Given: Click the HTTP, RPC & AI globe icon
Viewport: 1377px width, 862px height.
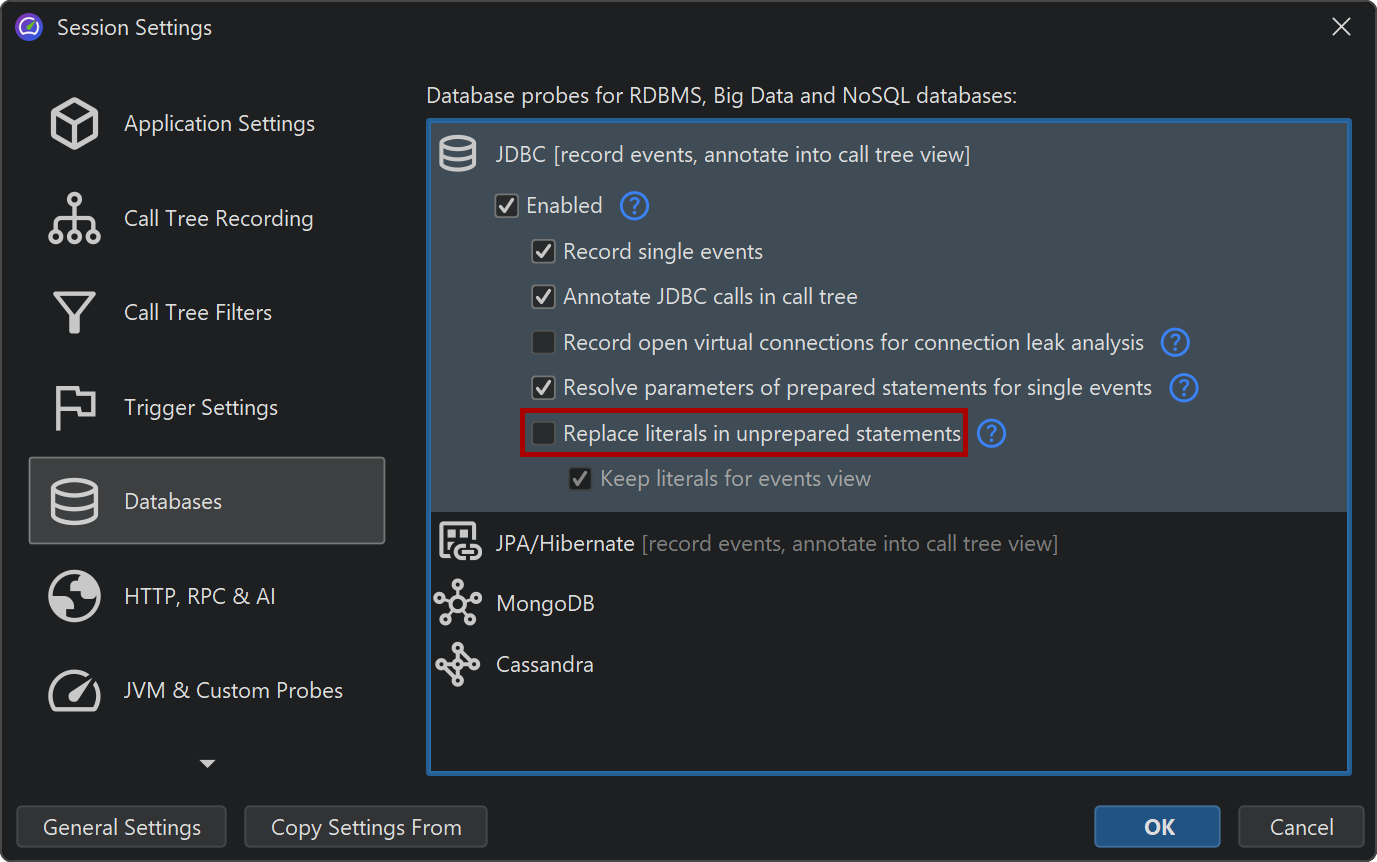Looking at the screenshot, I should [x=74, y=596].
